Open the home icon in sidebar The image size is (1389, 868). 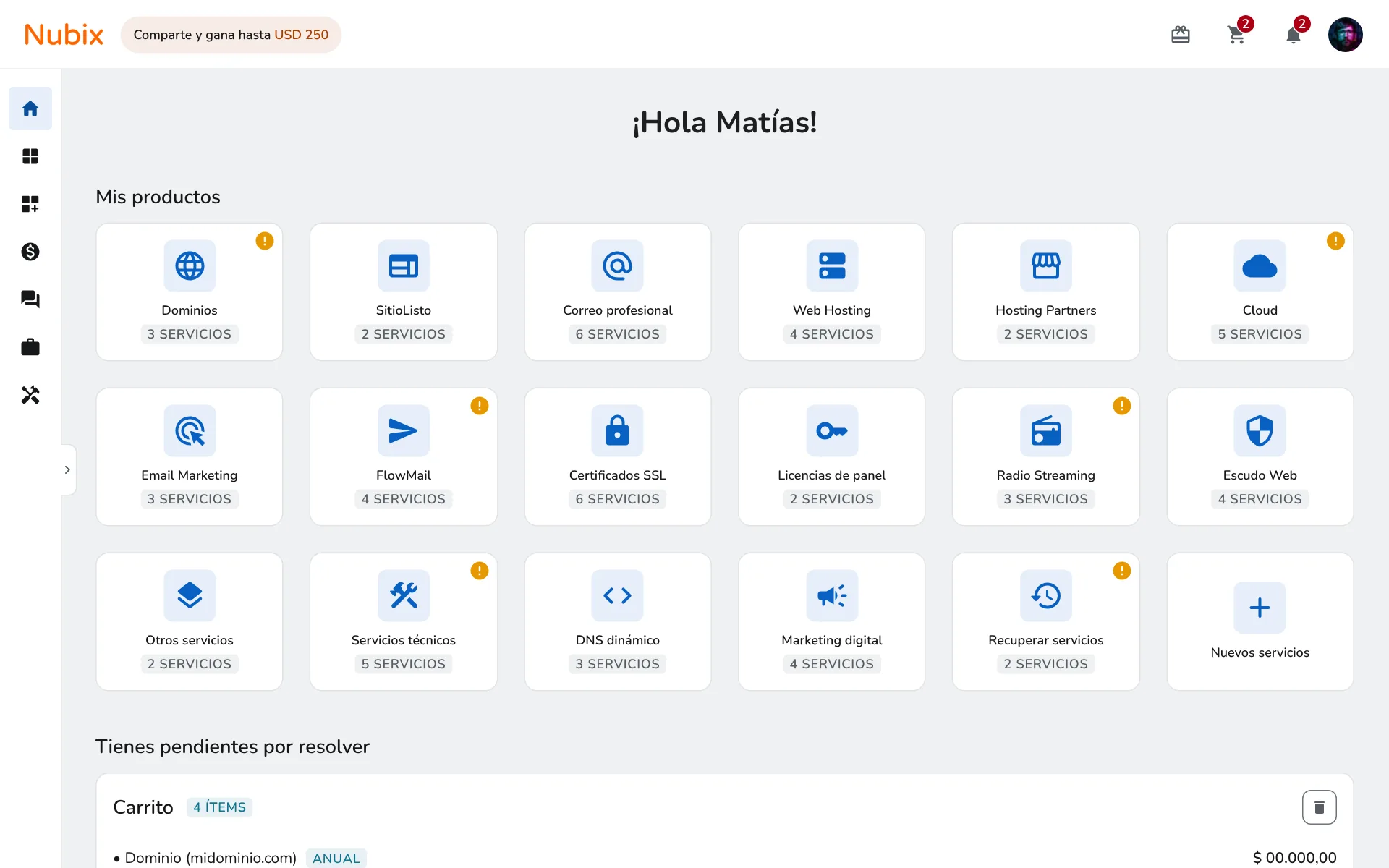coord(30,109)
